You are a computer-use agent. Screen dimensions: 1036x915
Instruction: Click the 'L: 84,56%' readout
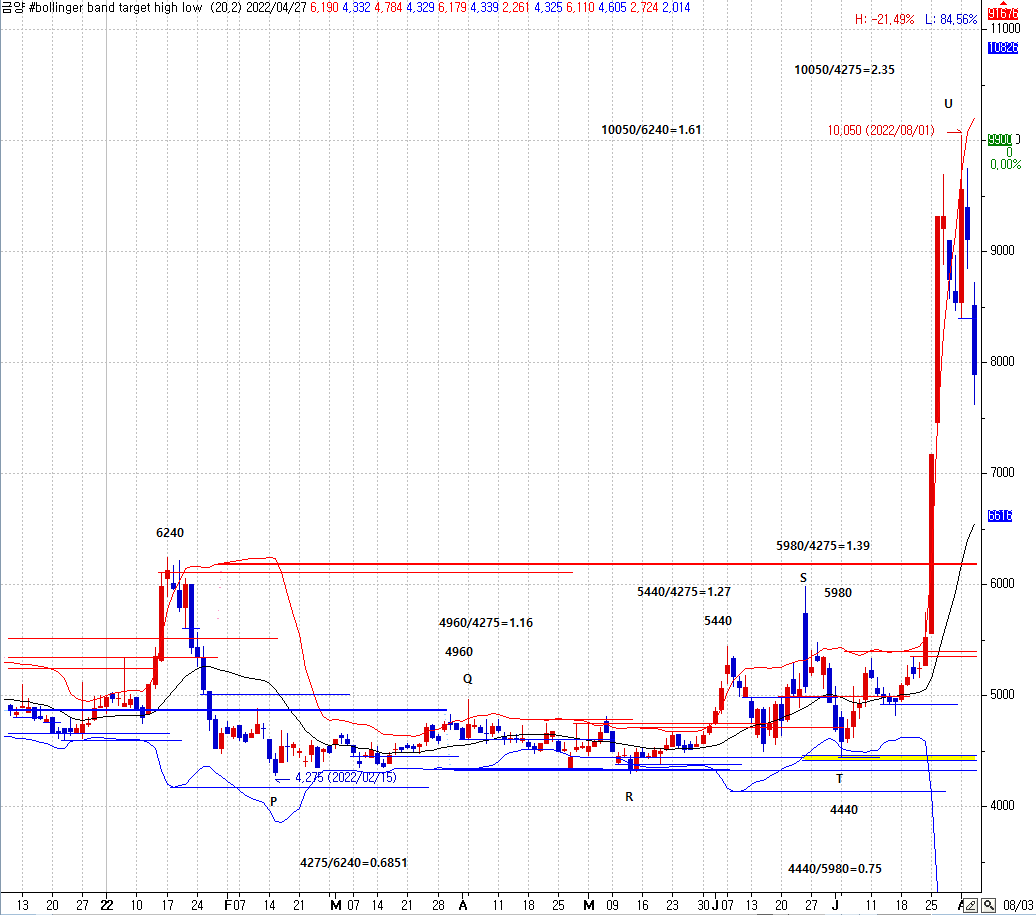tap(951, 20)
